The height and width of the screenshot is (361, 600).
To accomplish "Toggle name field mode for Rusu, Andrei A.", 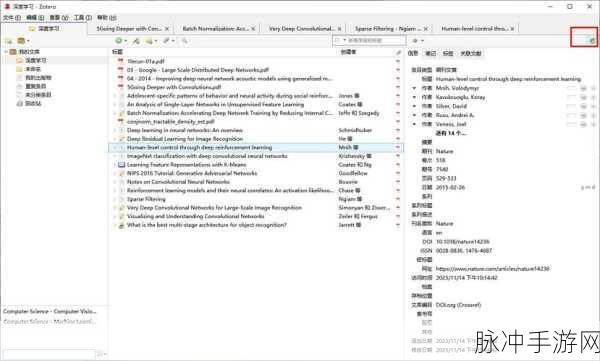I will (x=572, y=115).
